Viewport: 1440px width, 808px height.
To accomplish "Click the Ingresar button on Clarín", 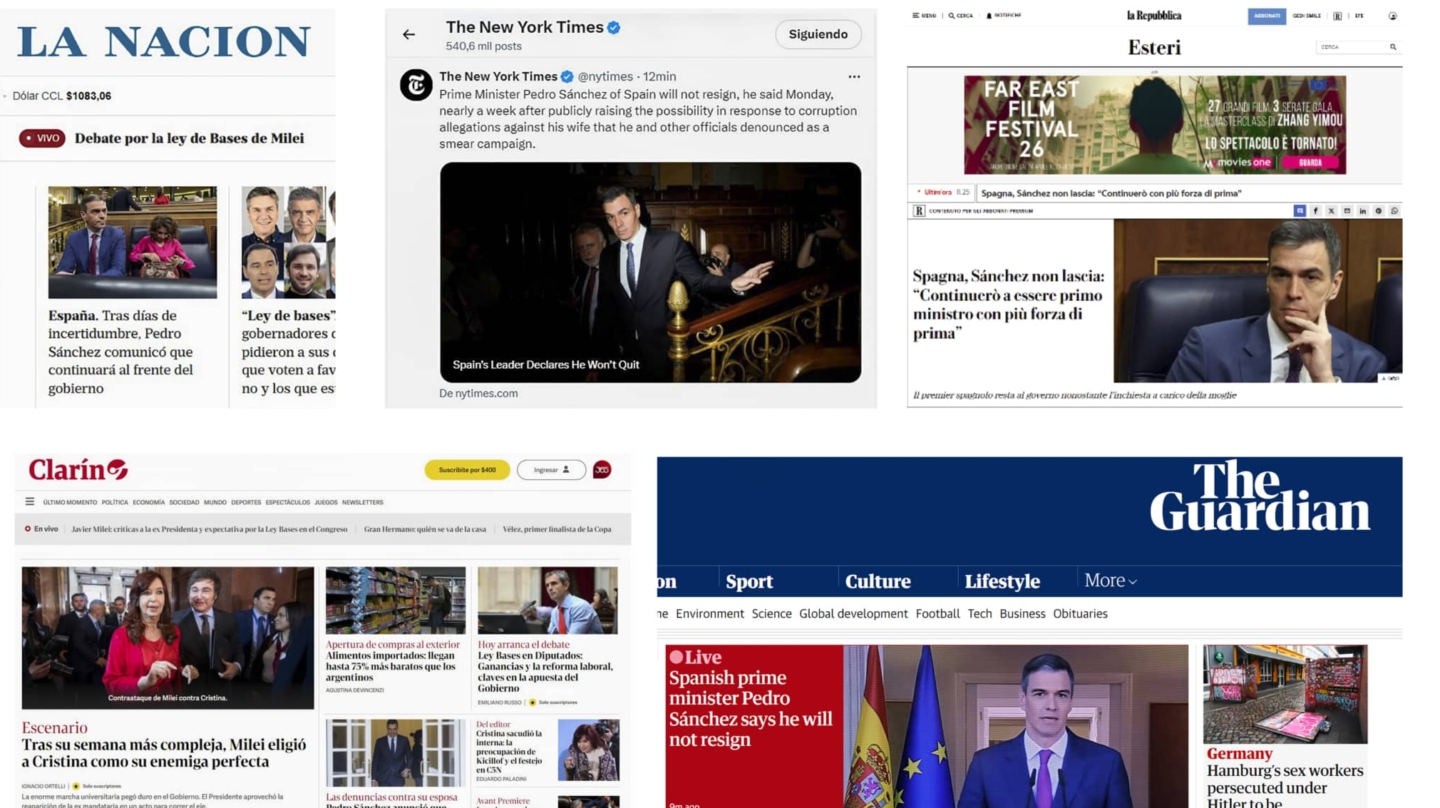I will pyautogui.click(x=551, y=470).
